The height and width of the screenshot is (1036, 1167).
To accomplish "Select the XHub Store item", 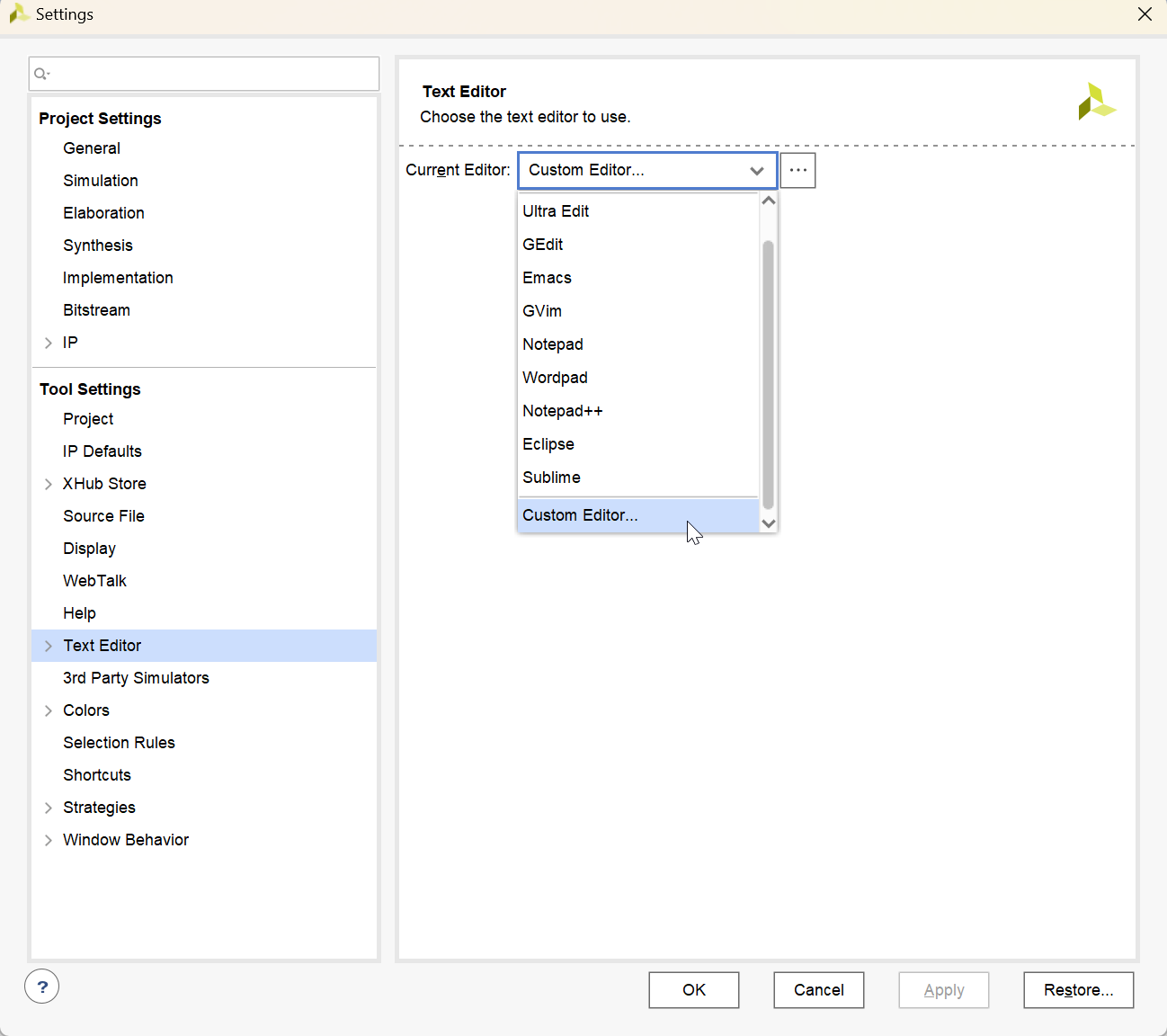I will tap(104, 484).
